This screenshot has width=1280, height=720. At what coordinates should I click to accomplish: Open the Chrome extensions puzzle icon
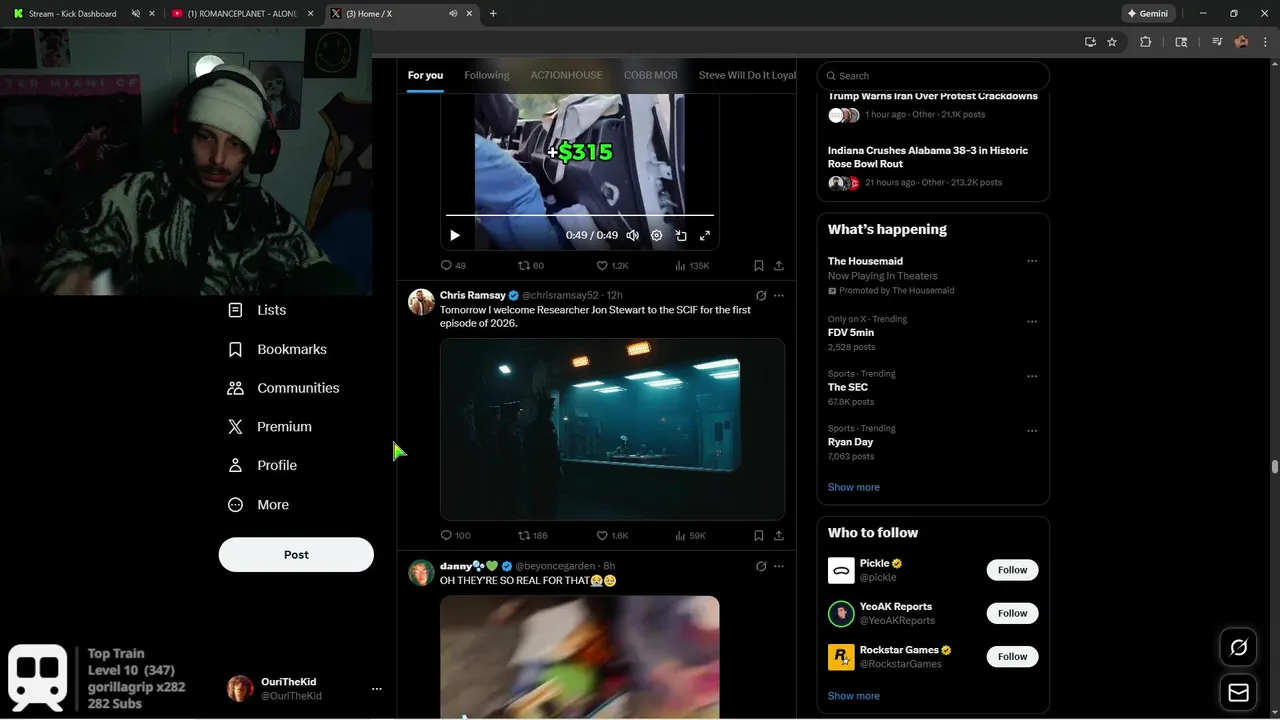coord(1146,42)
